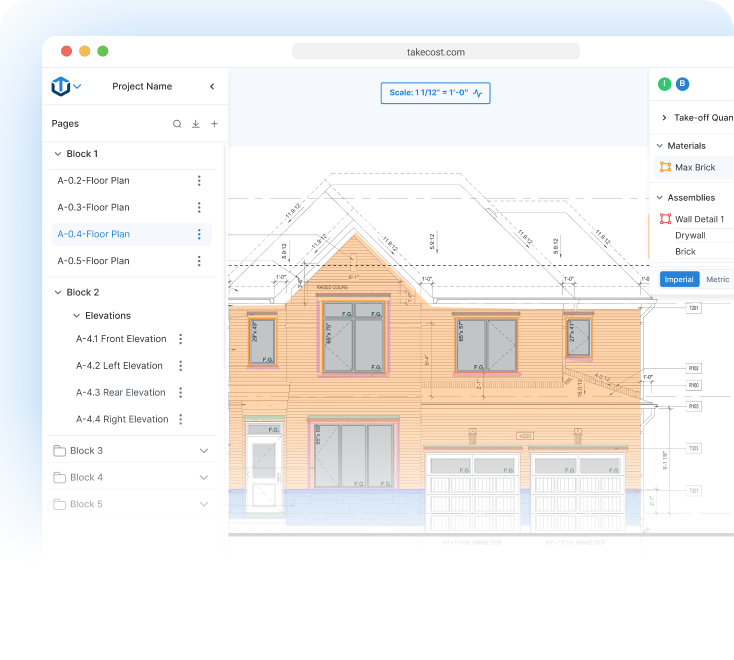Collapse the Elevations subgroup

click(77, 316)
